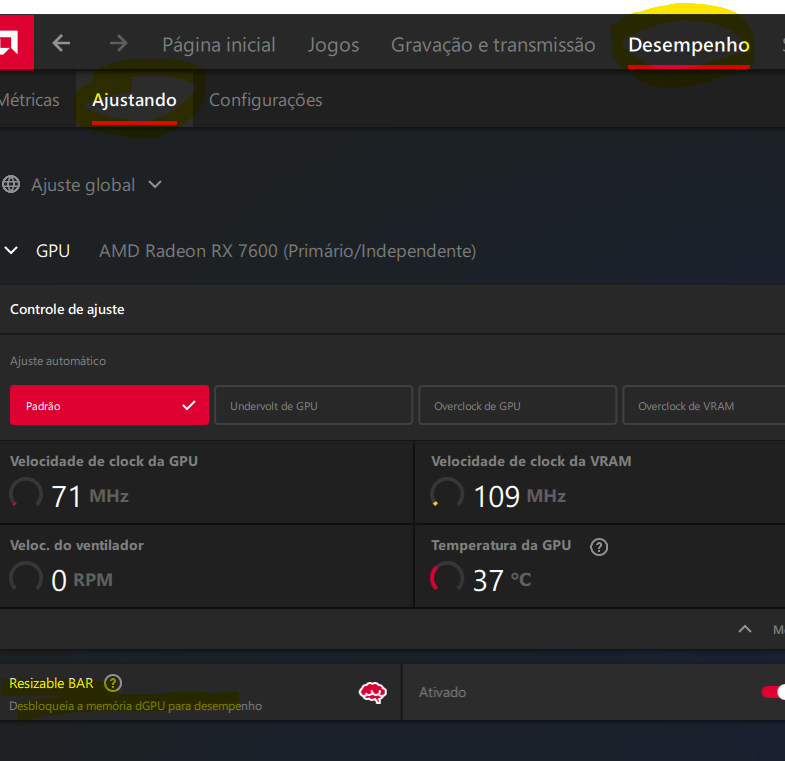Viewport: 785px width, 761px height.
Task: Click the VRAM clock speed gauge
Action: 447,494
